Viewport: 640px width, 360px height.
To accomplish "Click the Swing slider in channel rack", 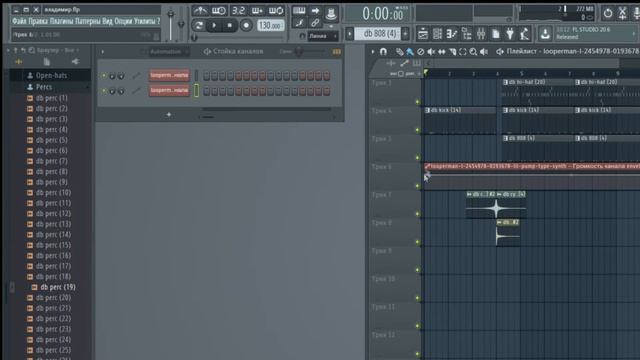I will [x=300, y=51].
